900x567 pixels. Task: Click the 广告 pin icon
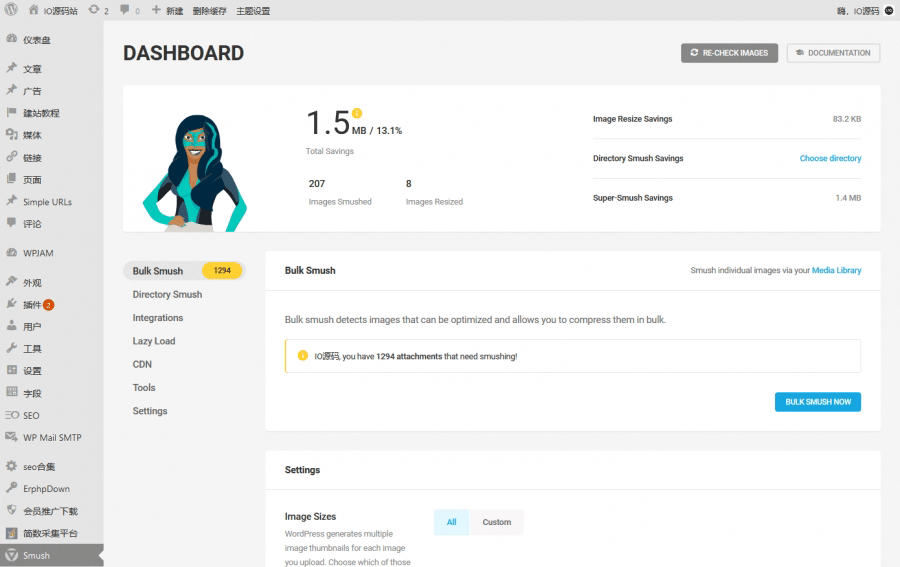11,90
